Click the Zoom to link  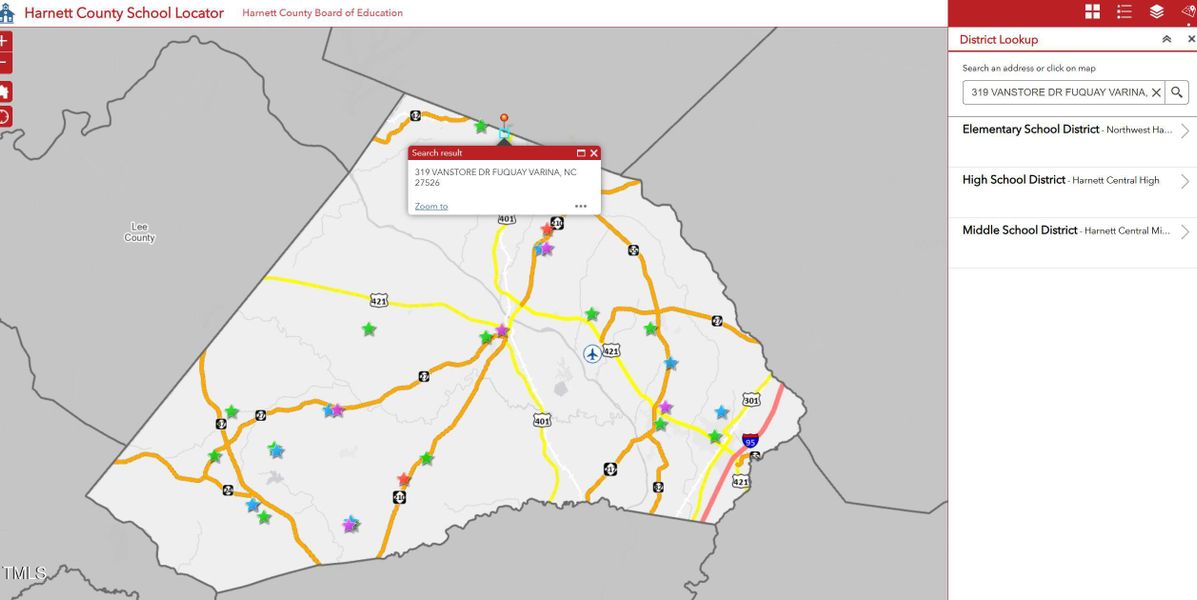431,206
